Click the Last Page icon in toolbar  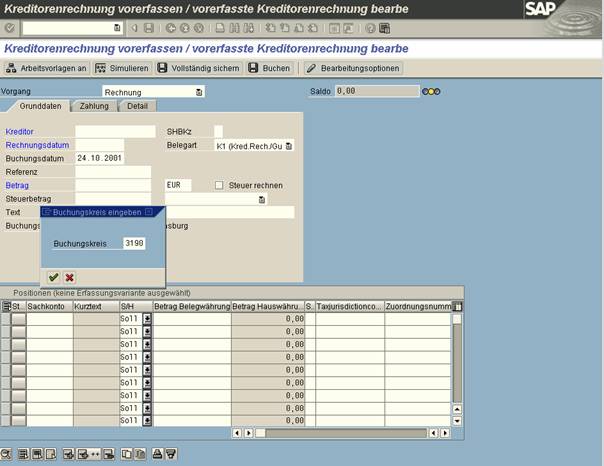[x=313, y=28]
